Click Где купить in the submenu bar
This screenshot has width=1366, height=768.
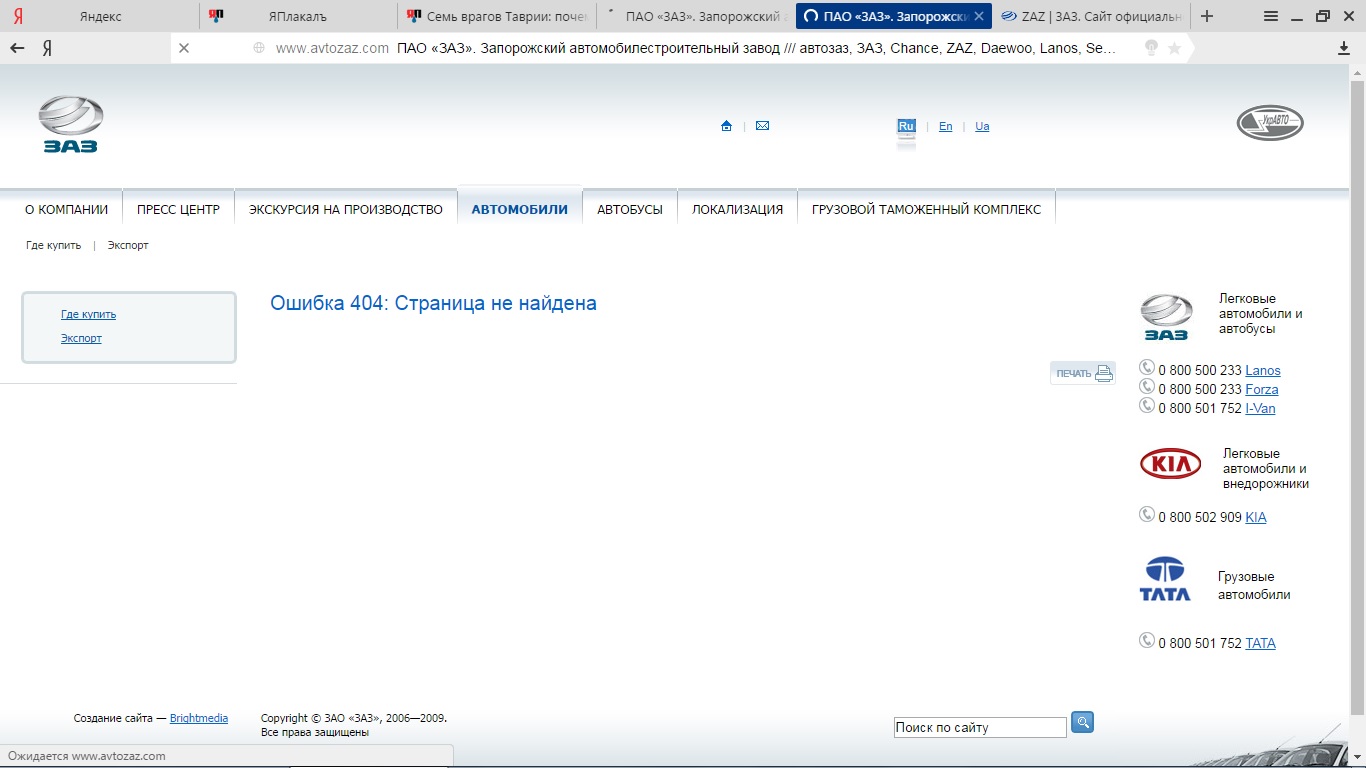click(54, 245)
